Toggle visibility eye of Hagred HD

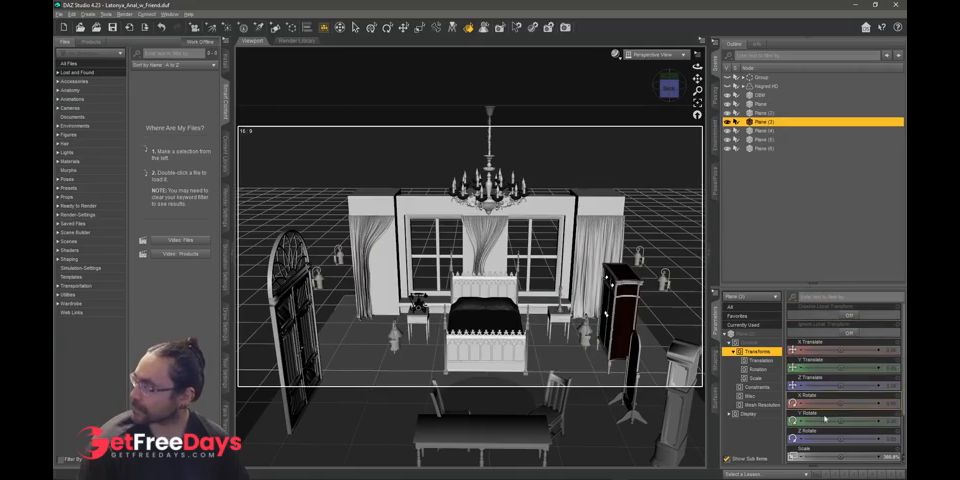[x=727, y=86]
